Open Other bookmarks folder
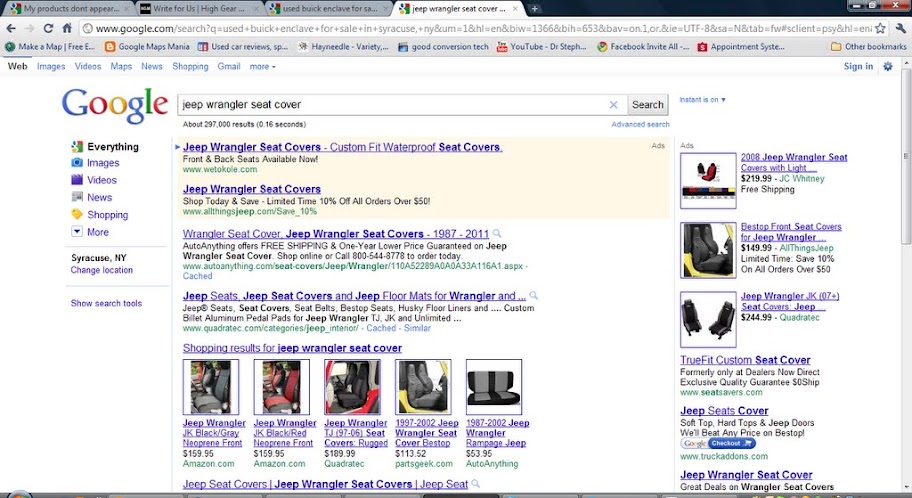912x498 pixels. coord(868,47)
